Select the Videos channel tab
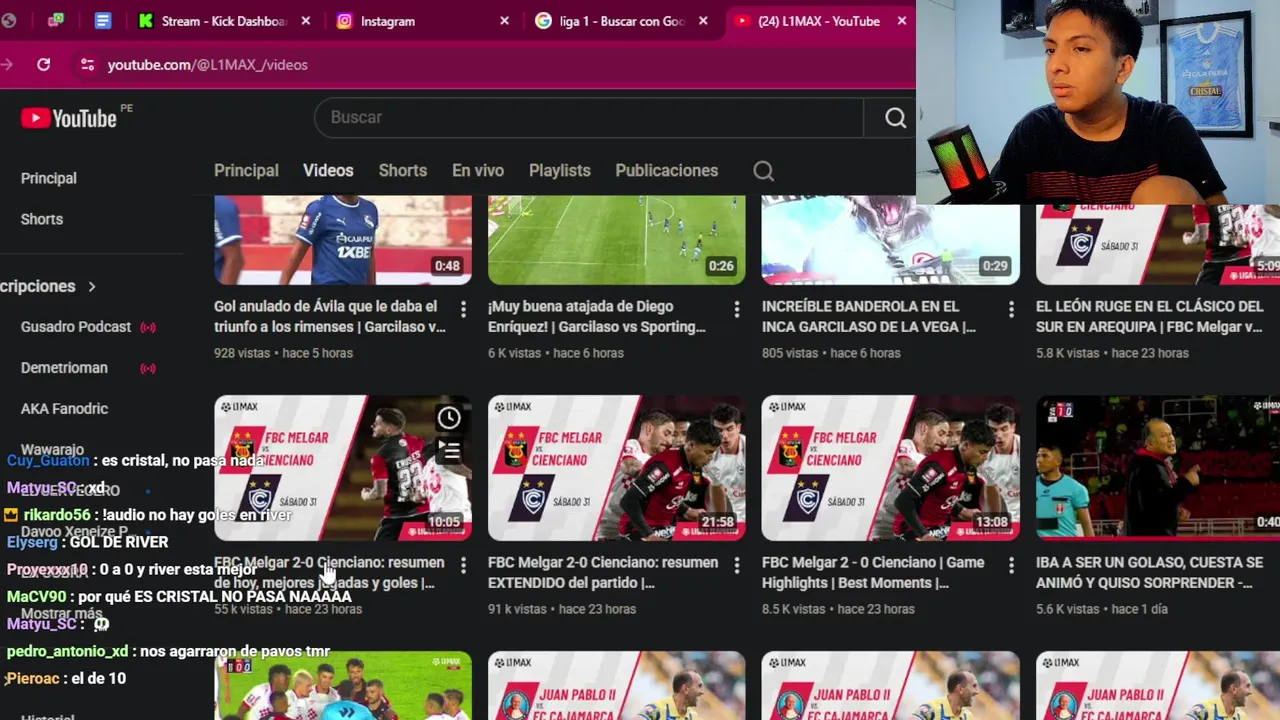 coord(328,171)
